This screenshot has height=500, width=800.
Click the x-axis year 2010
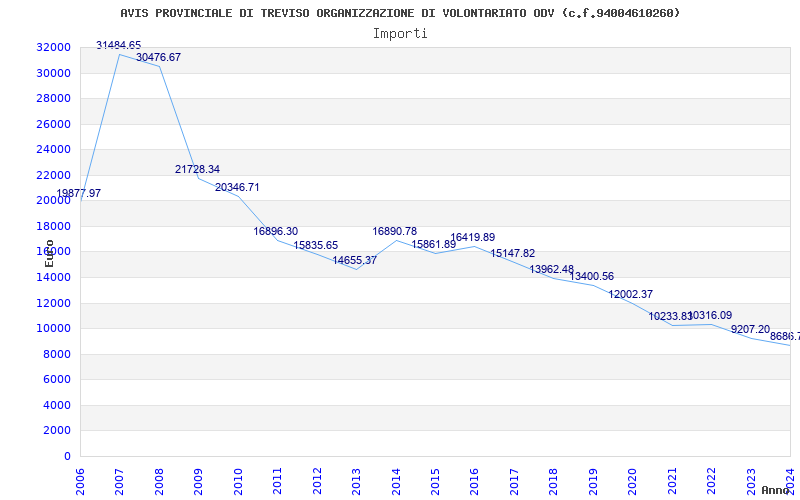[238, 481]
